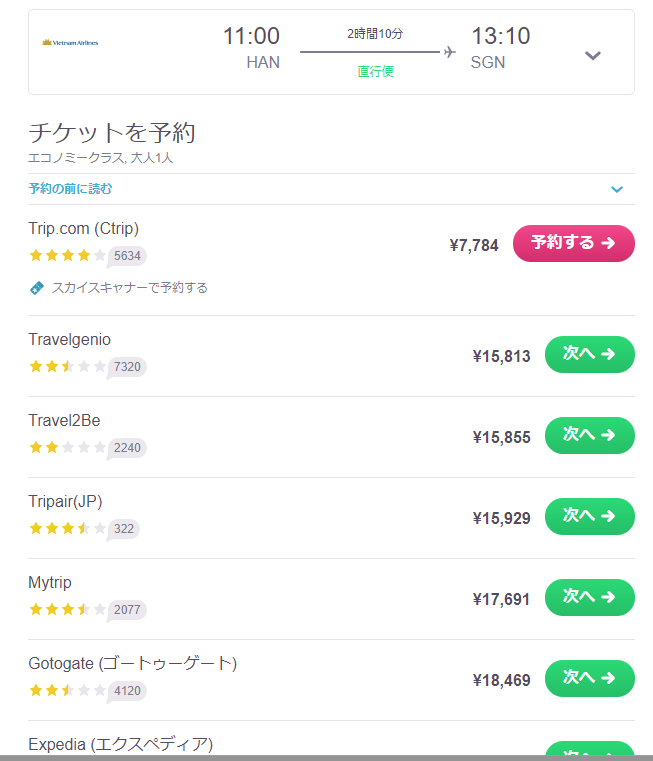This screenshot has height=761, width=653.
Task: Click the airplane icon on route line
Action: click(450, 51)
